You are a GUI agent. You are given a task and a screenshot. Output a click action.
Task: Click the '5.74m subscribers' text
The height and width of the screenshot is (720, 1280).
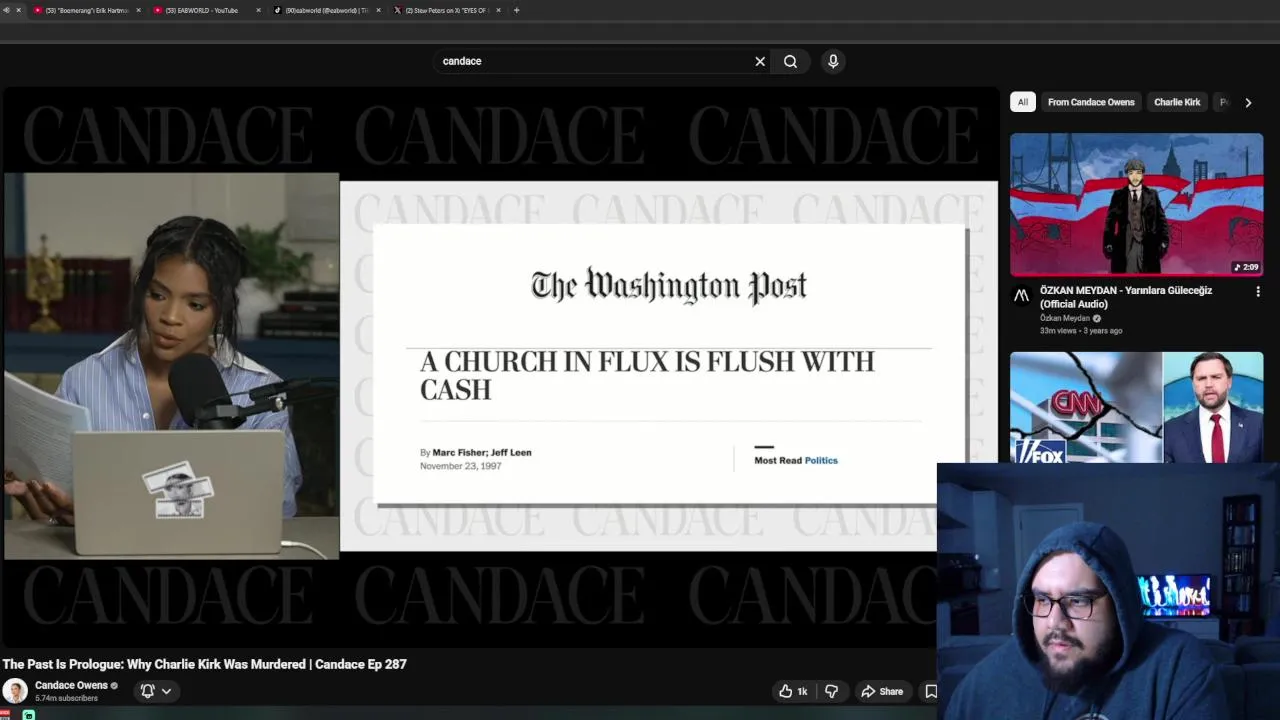66,698
